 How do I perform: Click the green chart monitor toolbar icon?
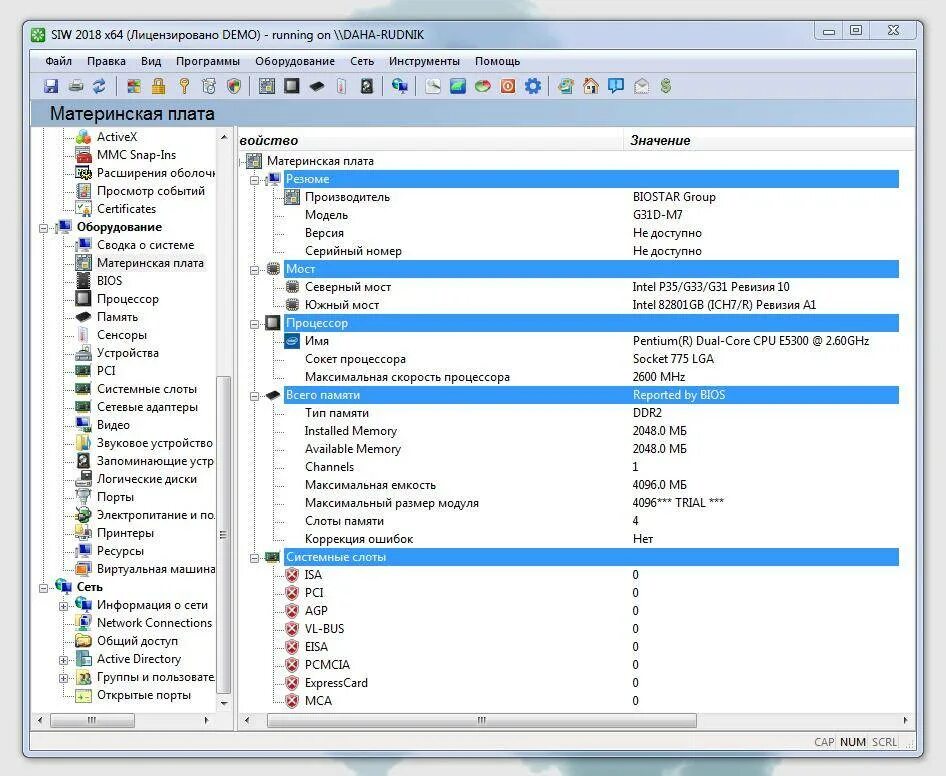pyautogui.click(x=458, y=86)
